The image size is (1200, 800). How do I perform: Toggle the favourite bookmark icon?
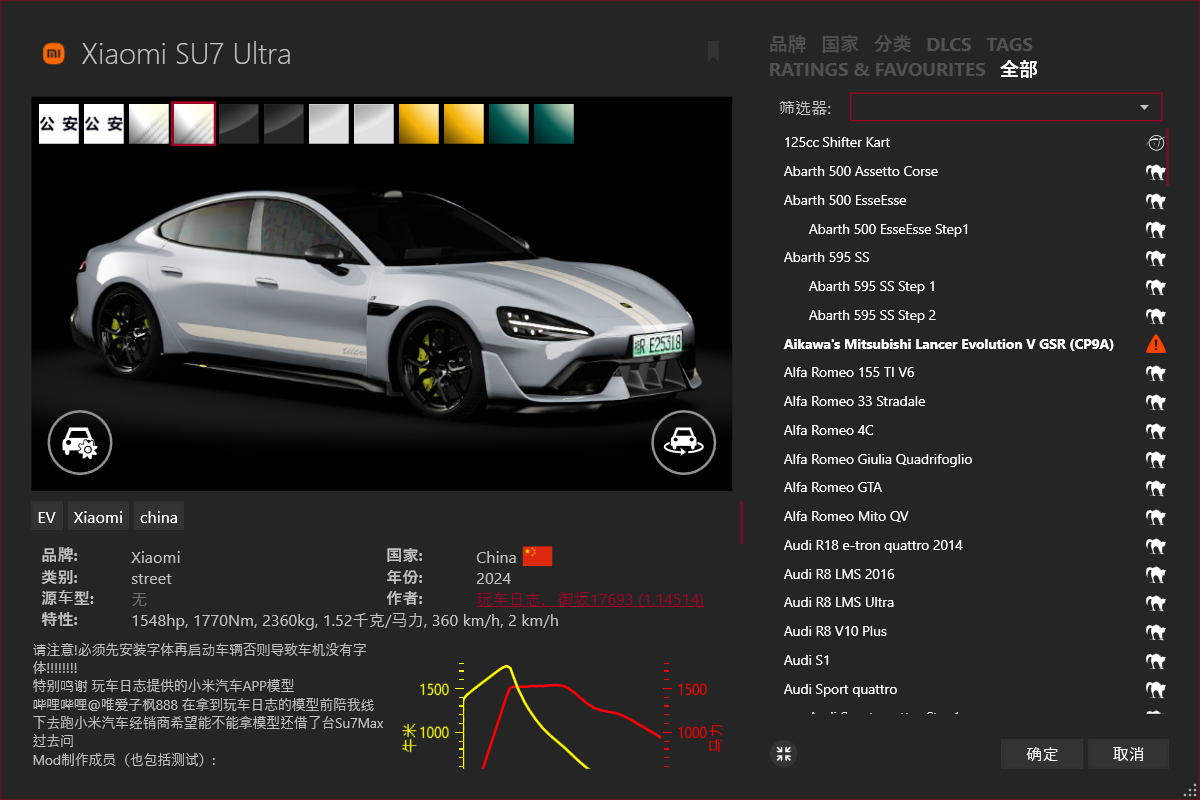click(x=713, y=51)
